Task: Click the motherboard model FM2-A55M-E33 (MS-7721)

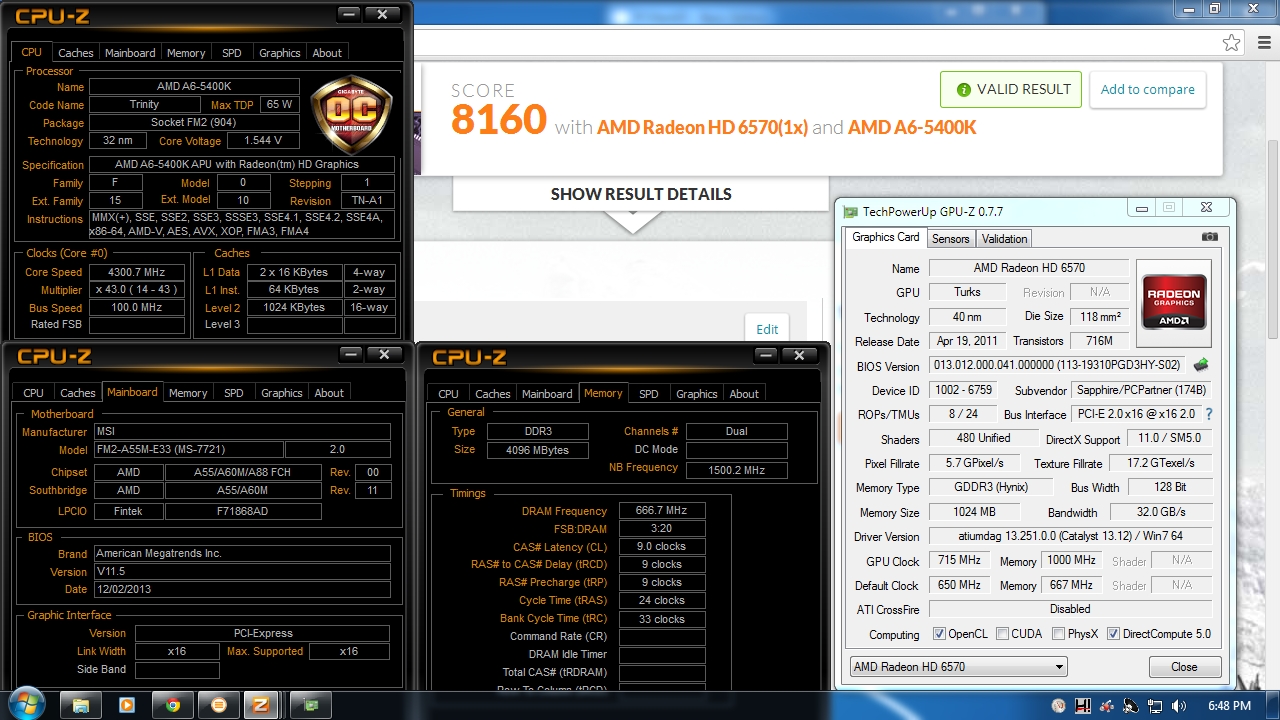Action: [188, 450]
